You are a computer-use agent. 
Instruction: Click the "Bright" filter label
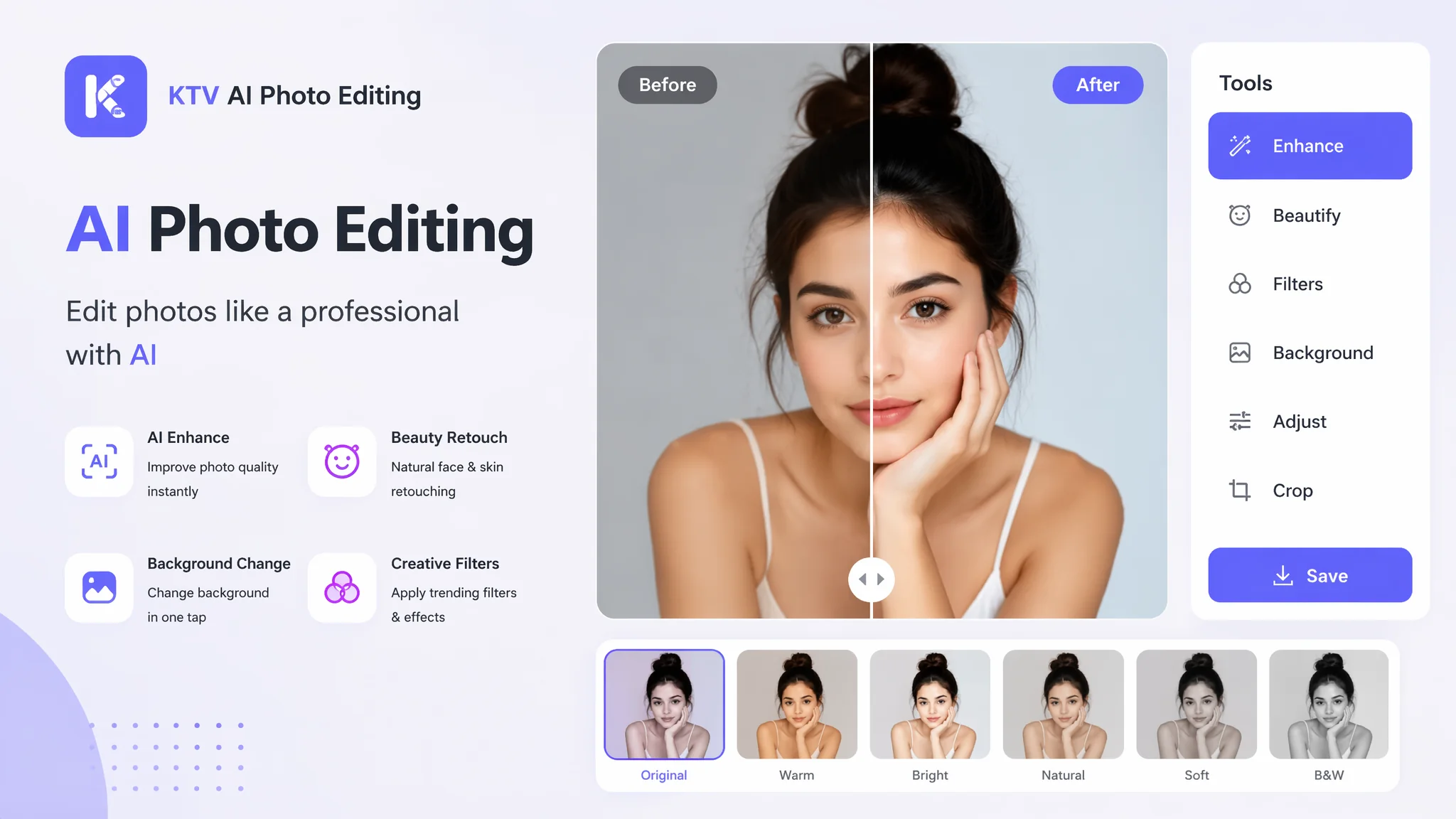tap(930, 775)
